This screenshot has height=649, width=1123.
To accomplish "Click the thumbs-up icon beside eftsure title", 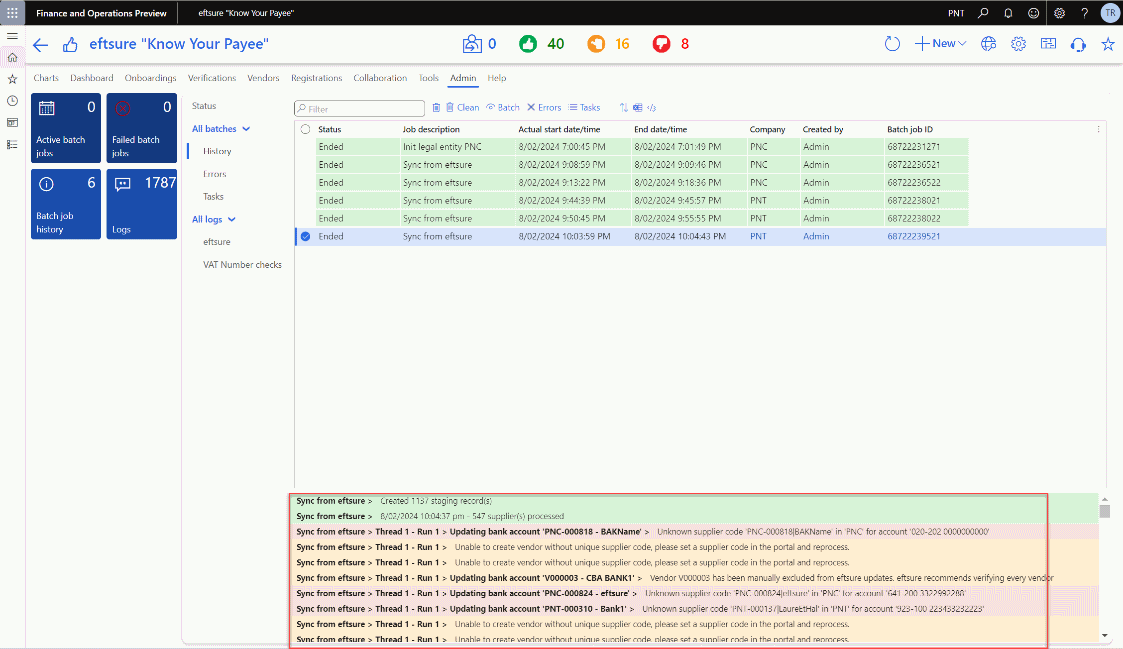I will pyautogui.click(x=69, y=44).
